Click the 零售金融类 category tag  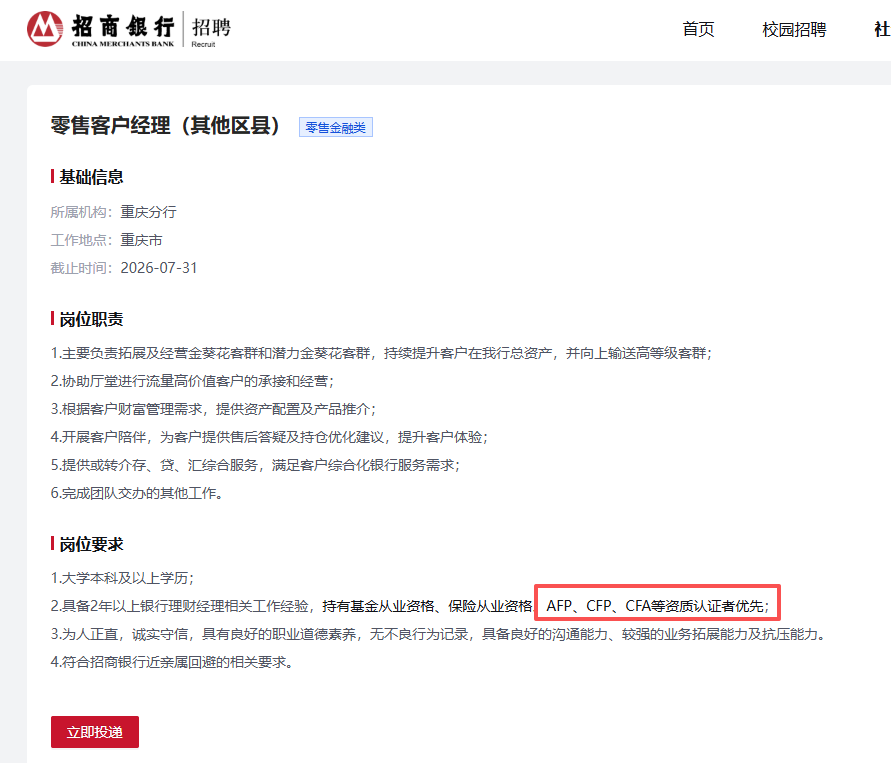coord(336,127)
